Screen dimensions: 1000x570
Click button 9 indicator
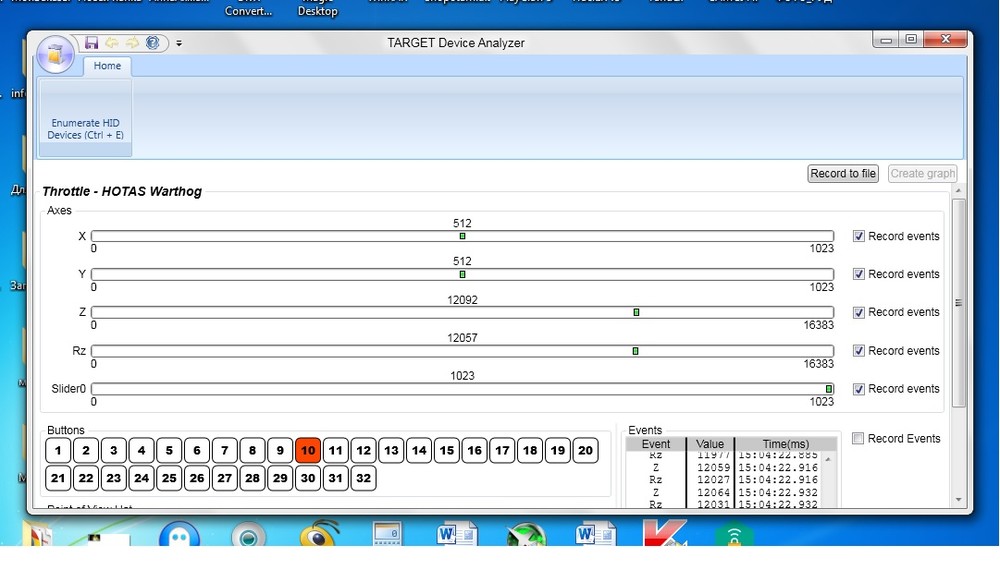coord(280,450)
